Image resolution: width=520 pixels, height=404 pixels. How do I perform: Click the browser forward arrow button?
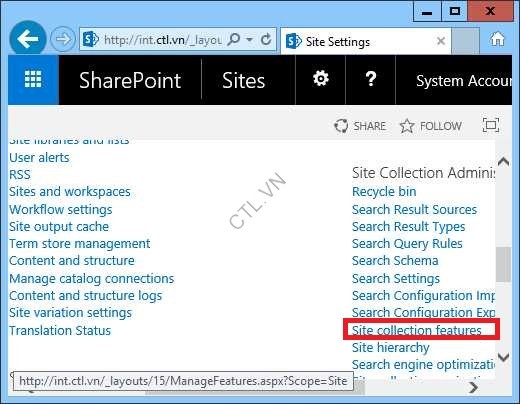[63, 39]
